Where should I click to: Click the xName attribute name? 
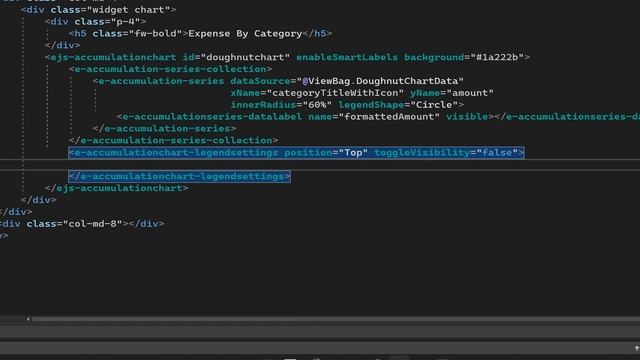coord(245,93)
